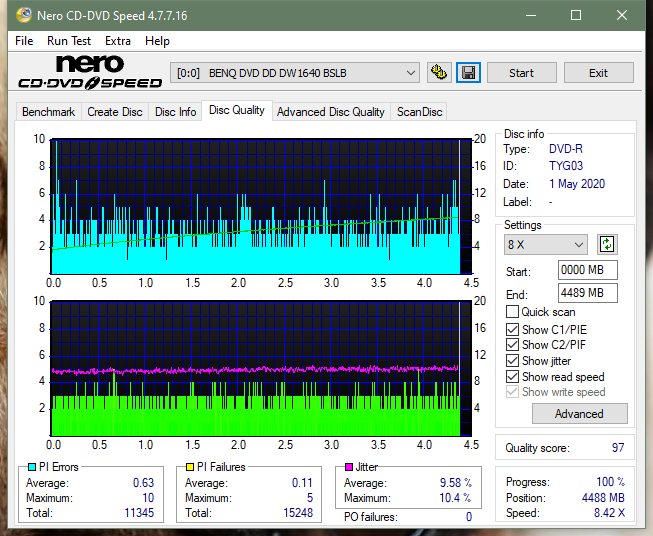Click the save floppy disk icon
This screenshot has width=653, height=536.
tap(469, 73)
